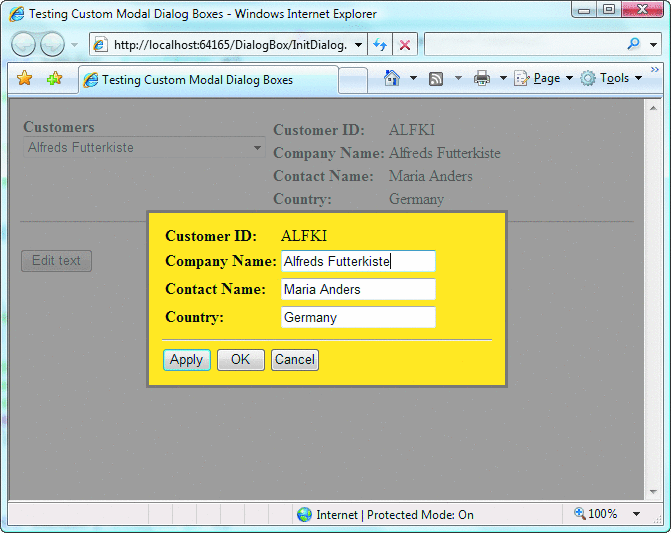
Task: Click the page icon in address bar
Action: pos(100,44)
